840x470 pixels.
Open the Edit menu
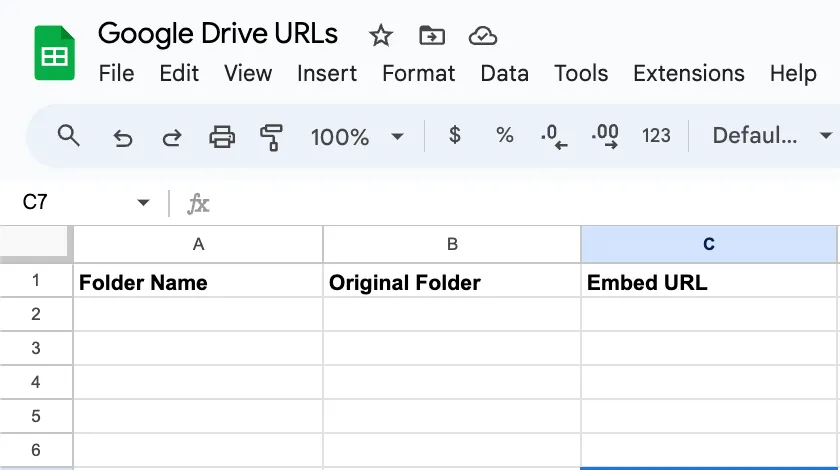click(x=179, y=73)
